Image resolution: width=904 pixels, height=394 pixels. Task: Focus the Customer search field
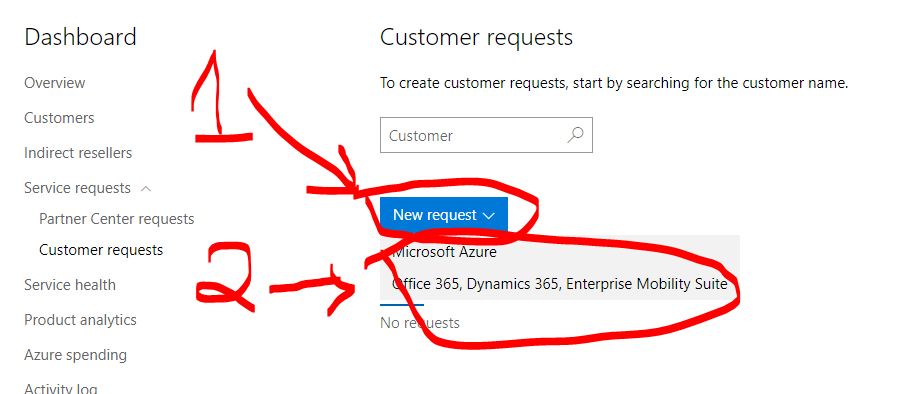[486, 135]
